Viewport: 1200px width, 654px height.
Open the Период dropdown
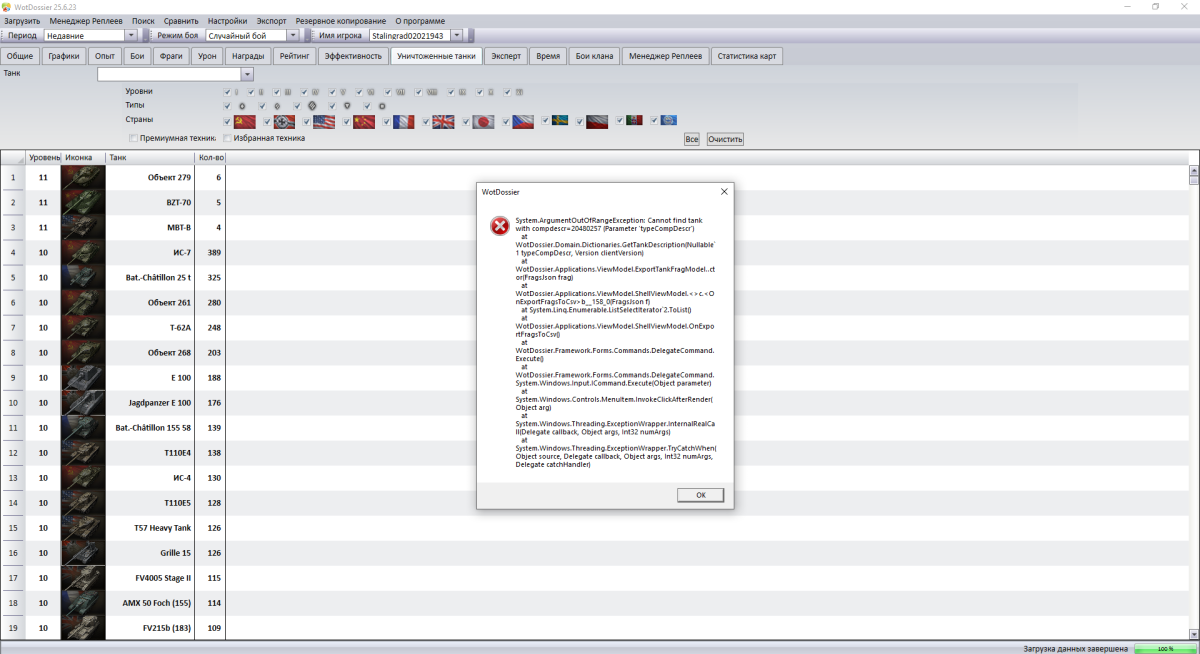tap(132, 35)
